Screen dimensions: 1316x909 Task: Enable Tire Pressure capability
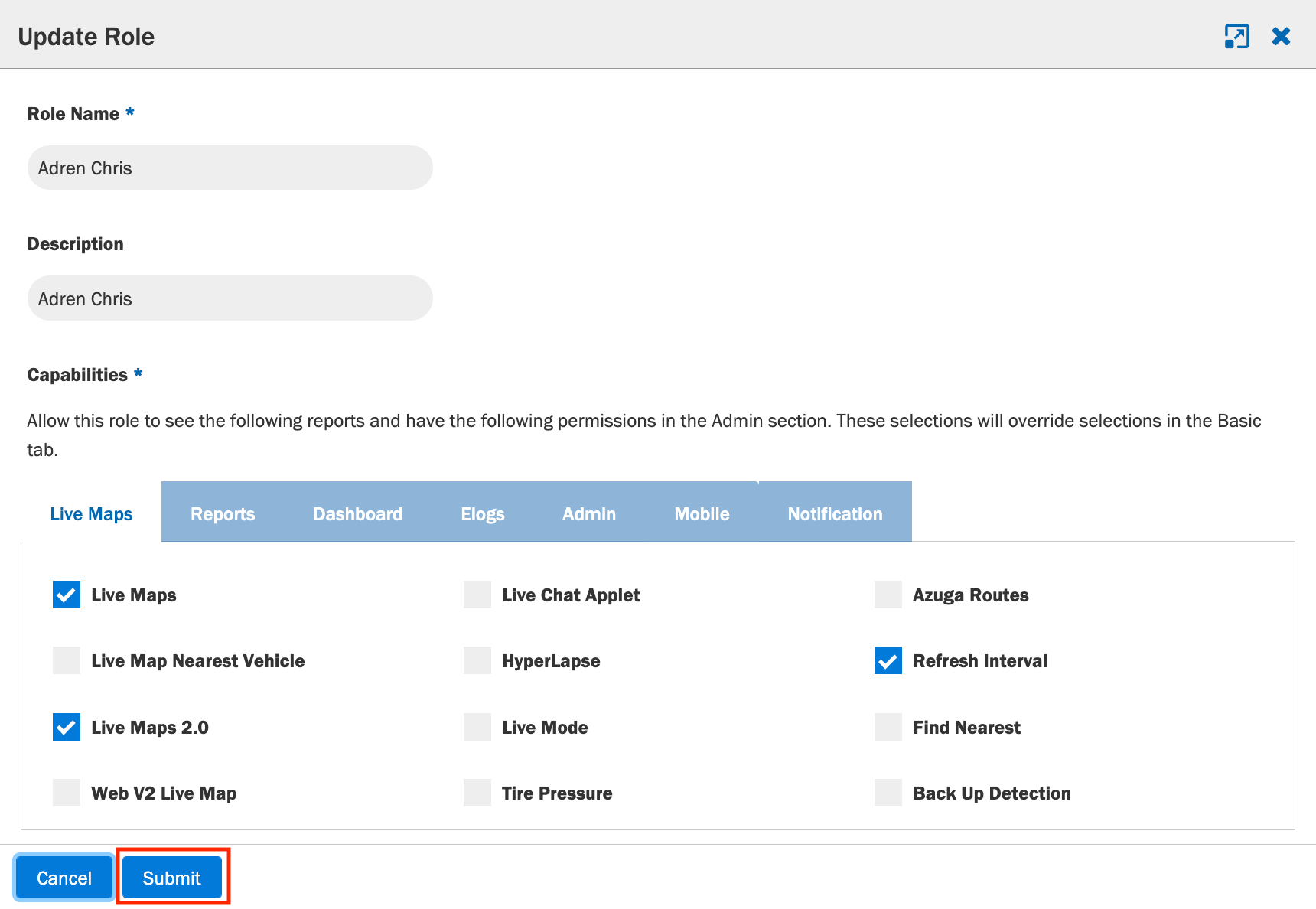(477, 793)
